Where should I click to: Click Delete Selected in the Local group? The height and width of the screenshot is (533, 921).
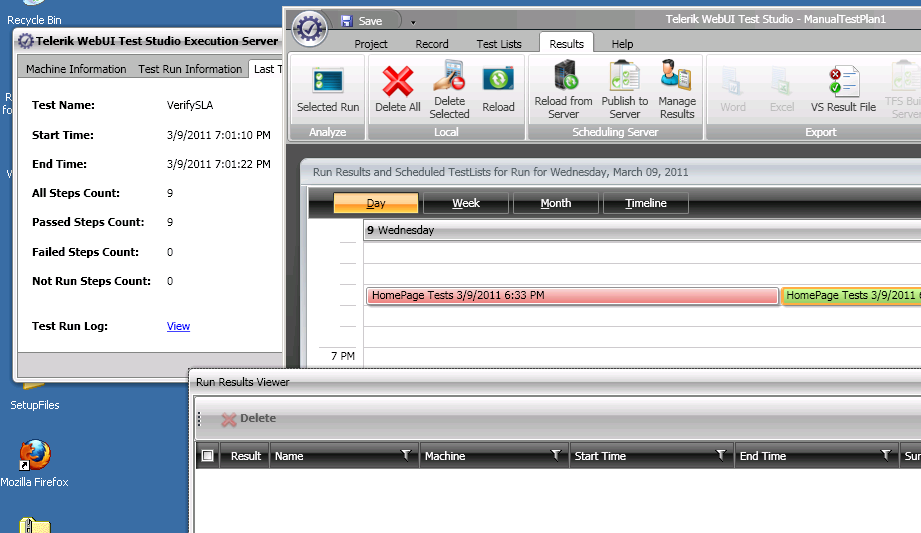449,90
